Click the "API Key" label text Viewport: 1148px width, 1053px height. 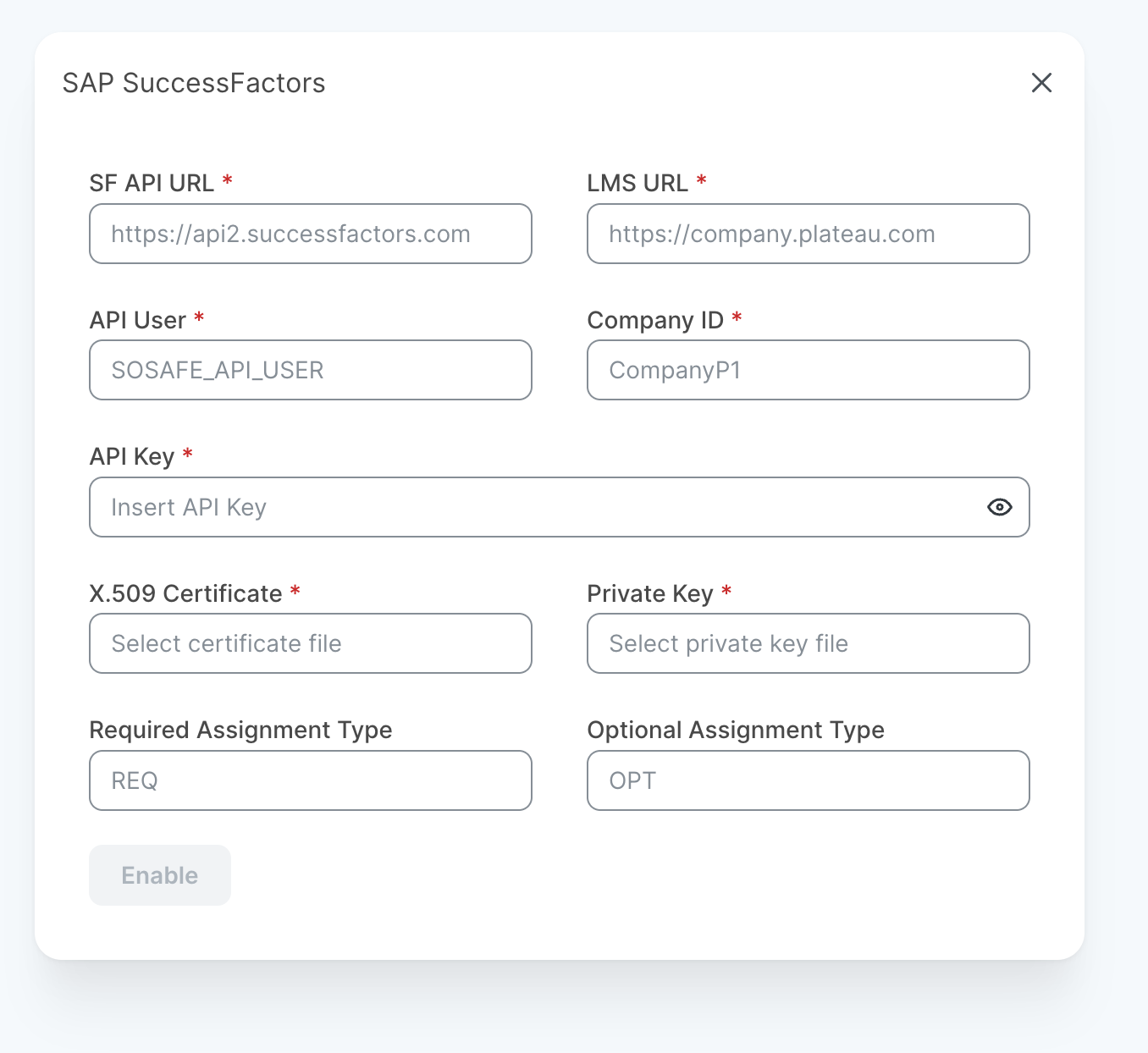[x=132, y=456]
